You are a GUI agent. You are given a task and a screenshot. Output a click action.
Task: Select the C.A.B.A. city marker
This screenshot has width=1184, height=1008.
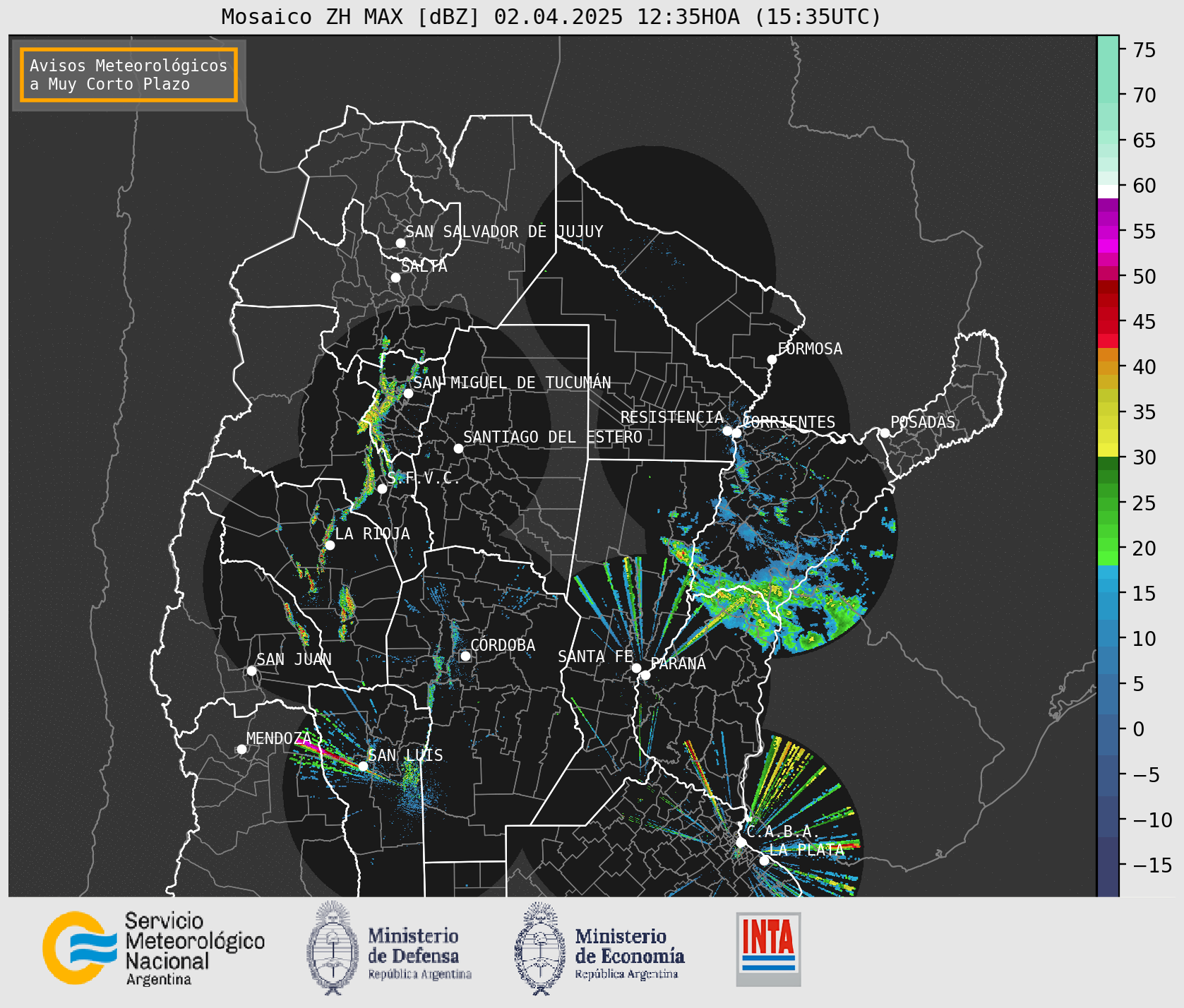(x=741, y=842)
